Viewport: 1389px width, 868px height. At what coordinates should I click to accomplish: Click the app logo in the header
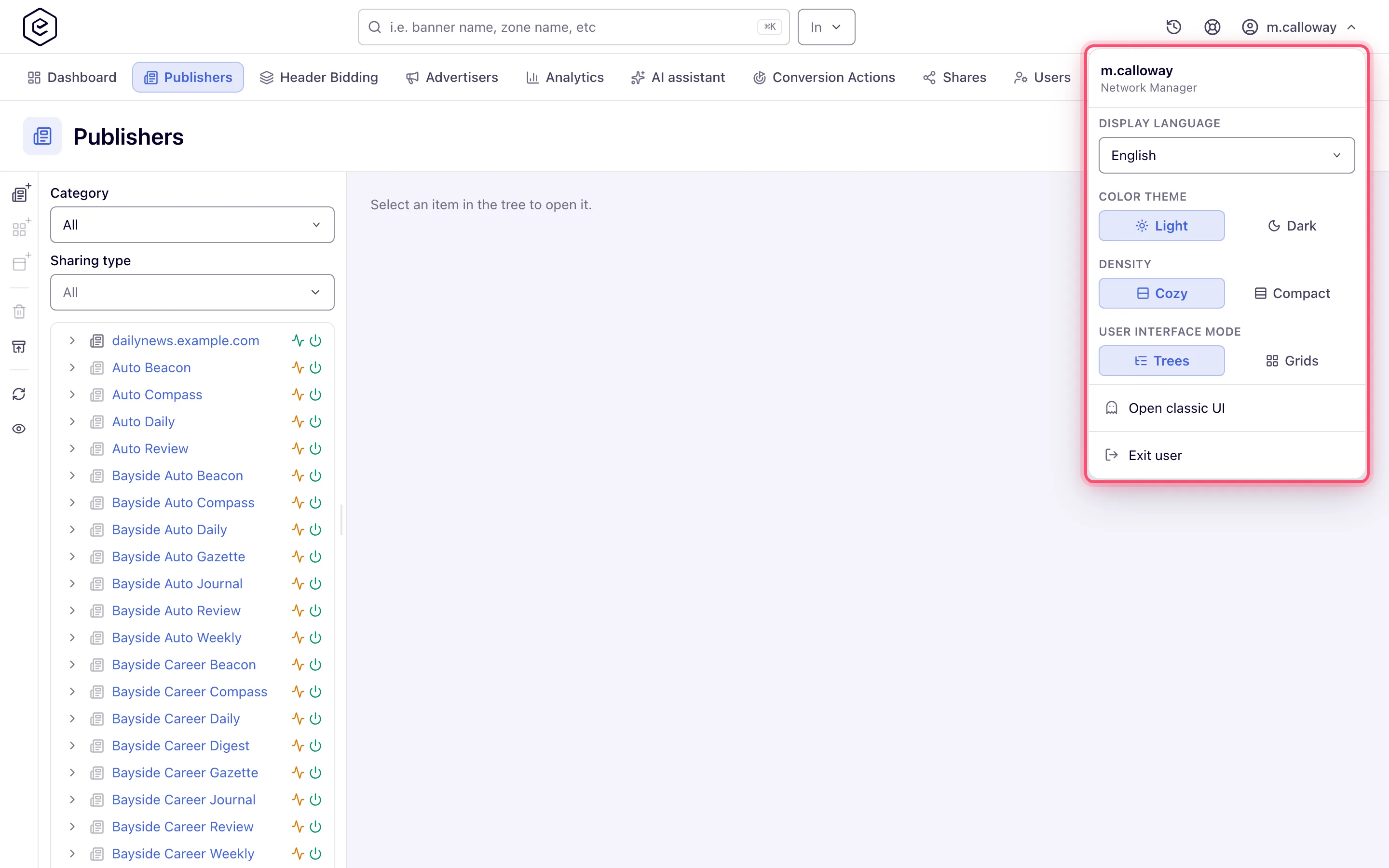40,27
